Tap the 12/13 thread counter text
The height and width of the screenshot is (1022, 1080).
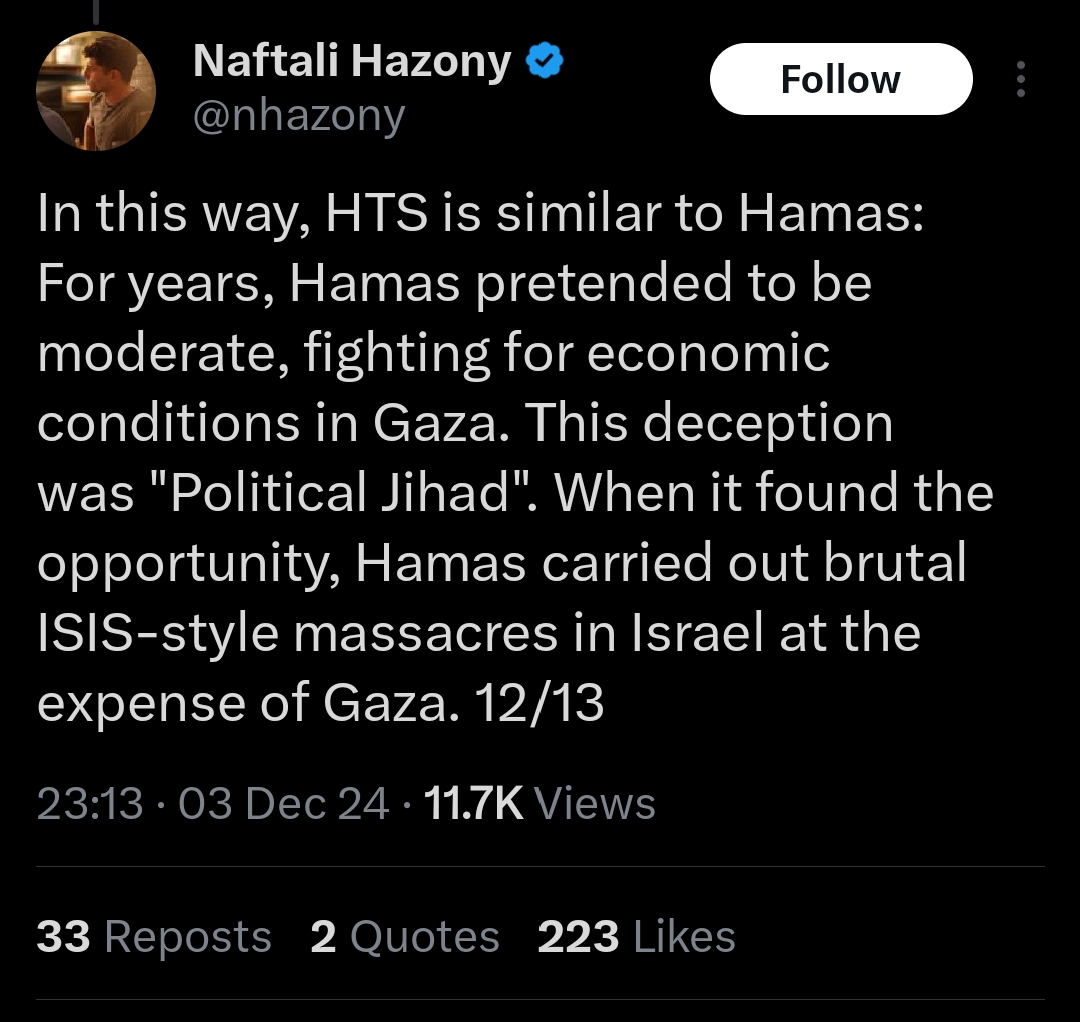click(540, 703)
